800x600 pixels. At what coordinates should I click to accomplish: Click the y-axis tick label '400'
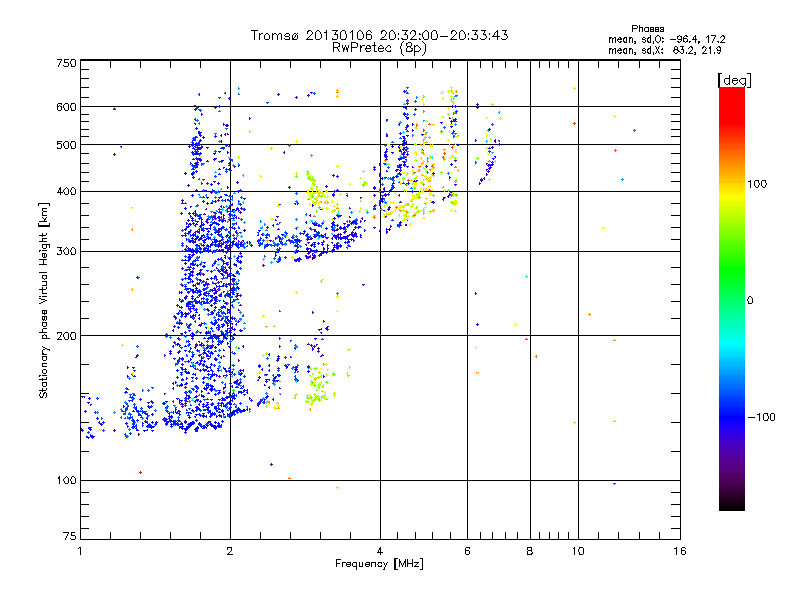[x=66, y=191]
